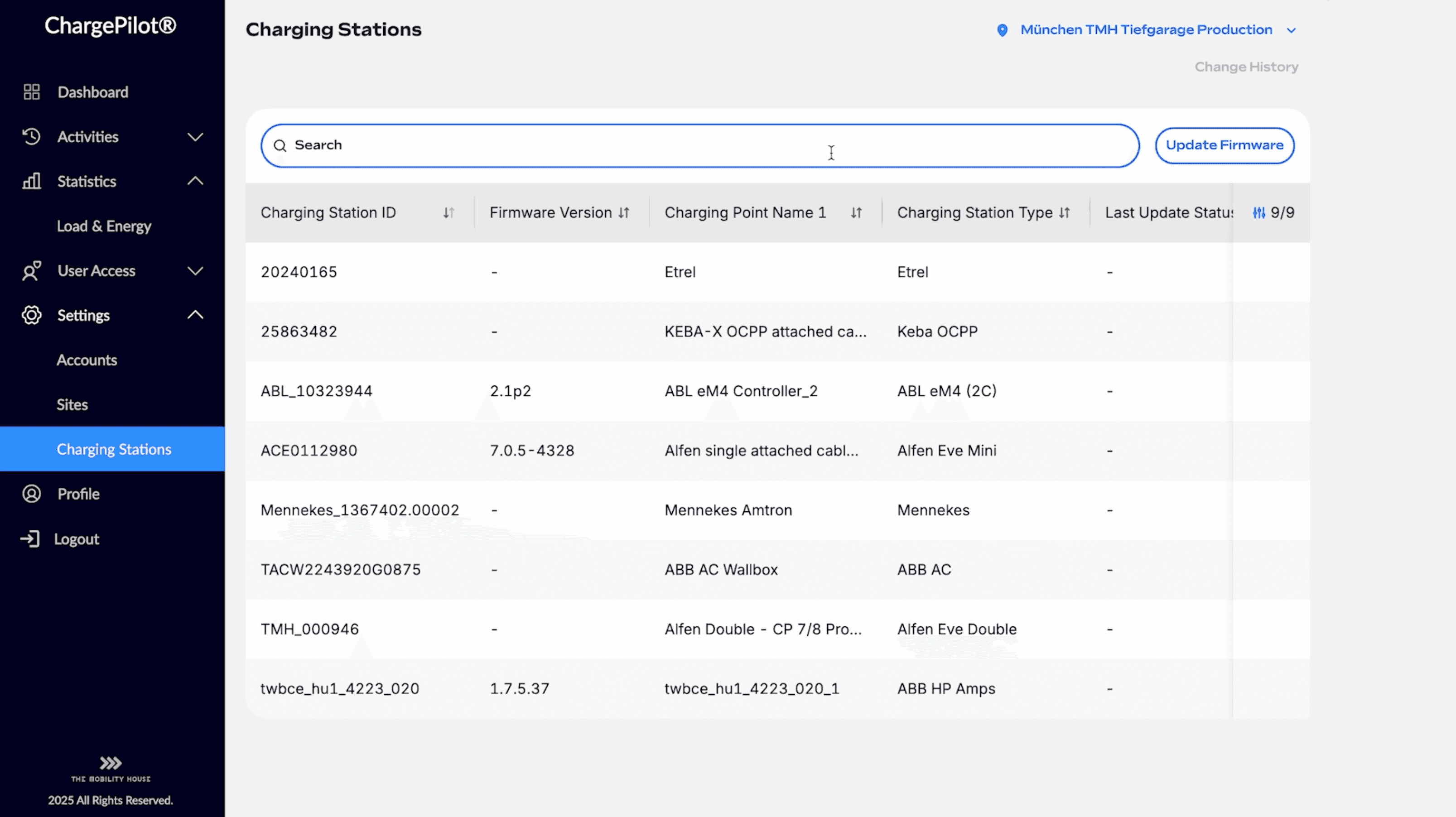
Task: Toggle sort on Firmware Version column
Action: point(623,212)
